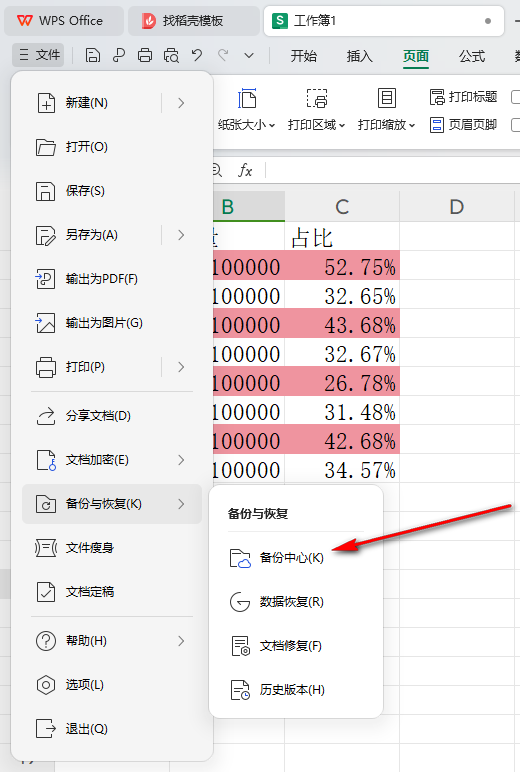
Task: Click the cell showing 32.65%
Action: (x=342, y=295)
